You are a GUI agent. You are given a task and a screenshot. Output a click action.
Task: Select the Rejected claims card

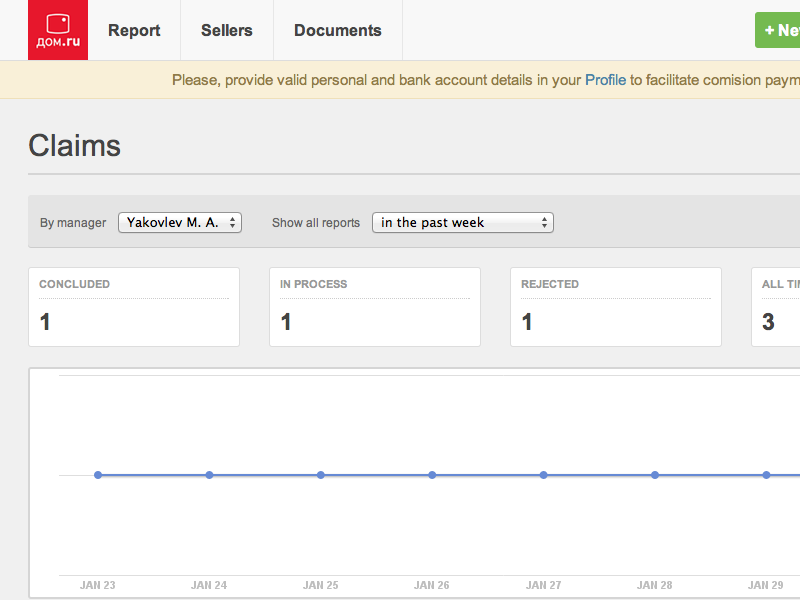coord(616,307)
